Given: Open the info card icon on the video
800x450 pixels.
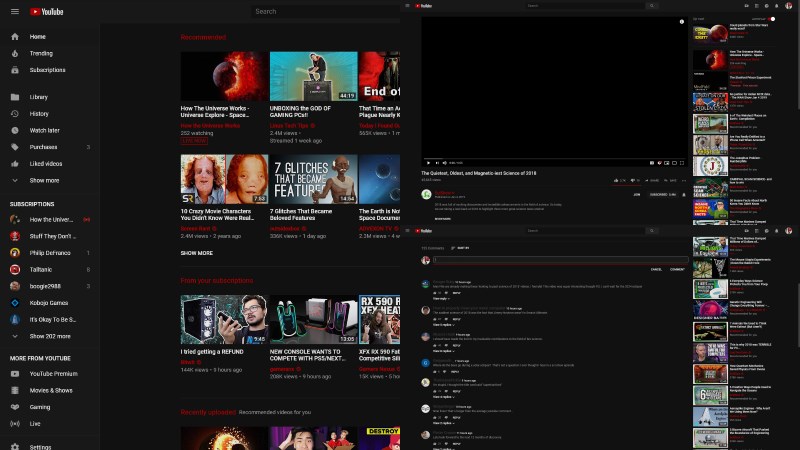Looking at the screenshot, I should pyautogui.click(x=682, y=21).
